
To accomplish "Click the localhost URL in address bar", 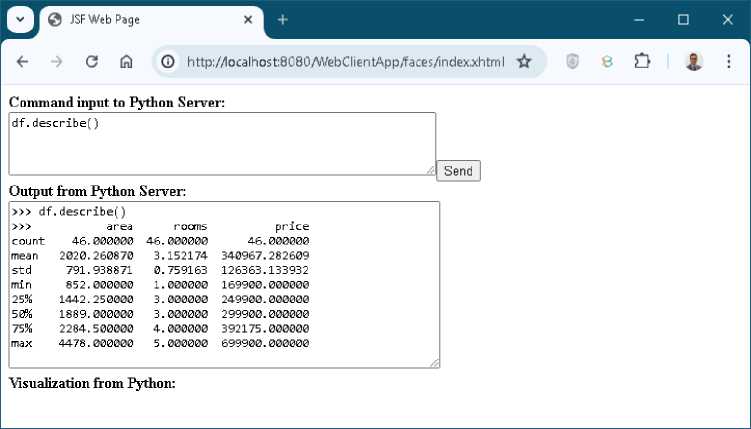I will (345, 62).
